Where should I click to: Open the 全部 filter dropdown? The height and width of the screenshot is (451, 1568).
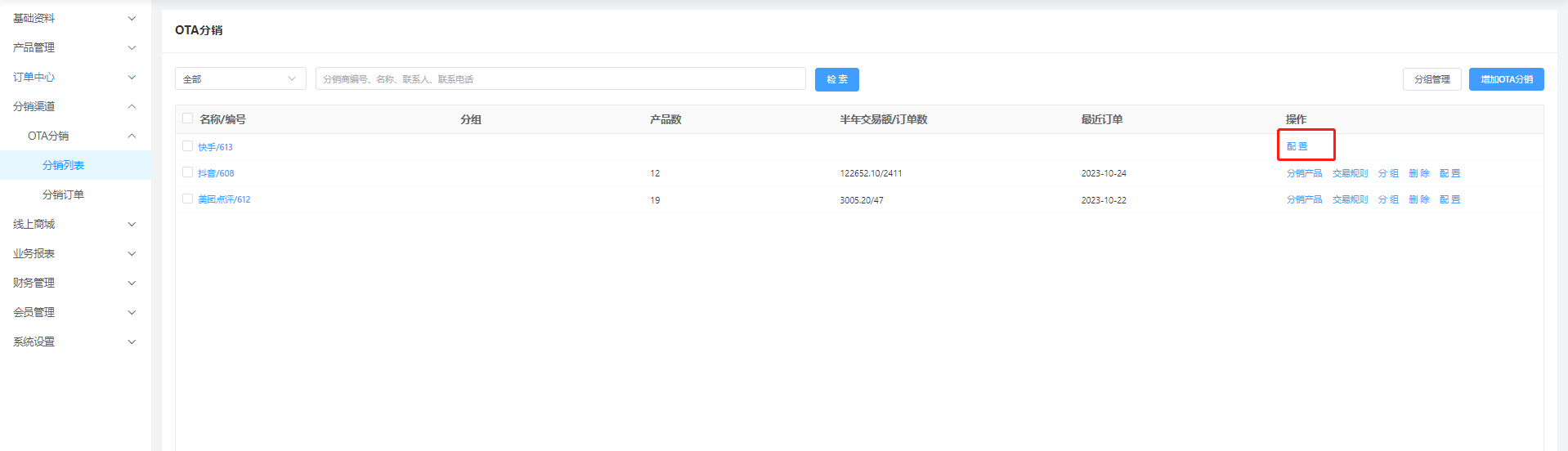point(240,79)
